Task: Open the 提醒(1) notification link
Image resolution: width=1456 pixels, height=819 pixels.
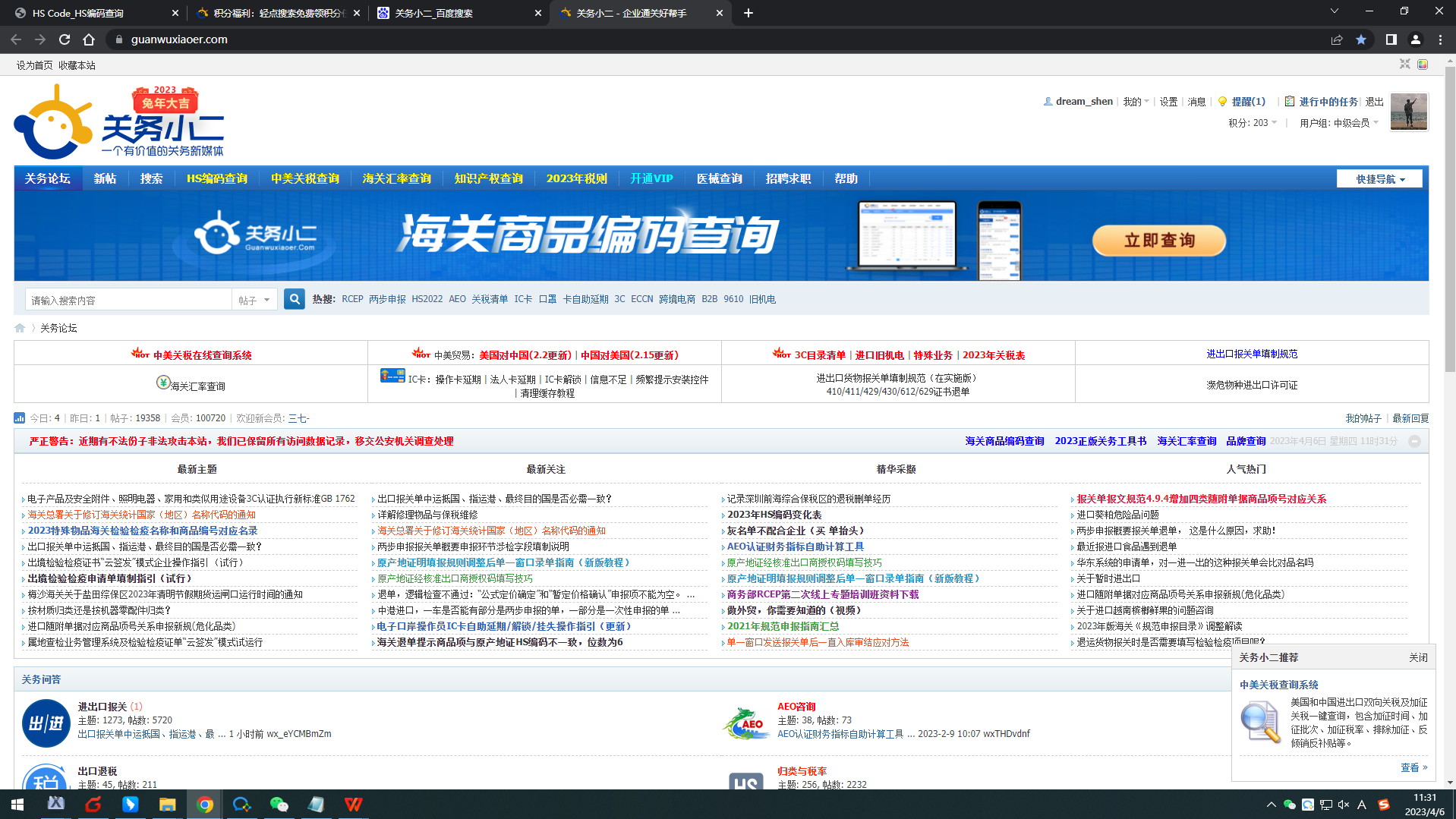Action: click(x=1249, y=102)
